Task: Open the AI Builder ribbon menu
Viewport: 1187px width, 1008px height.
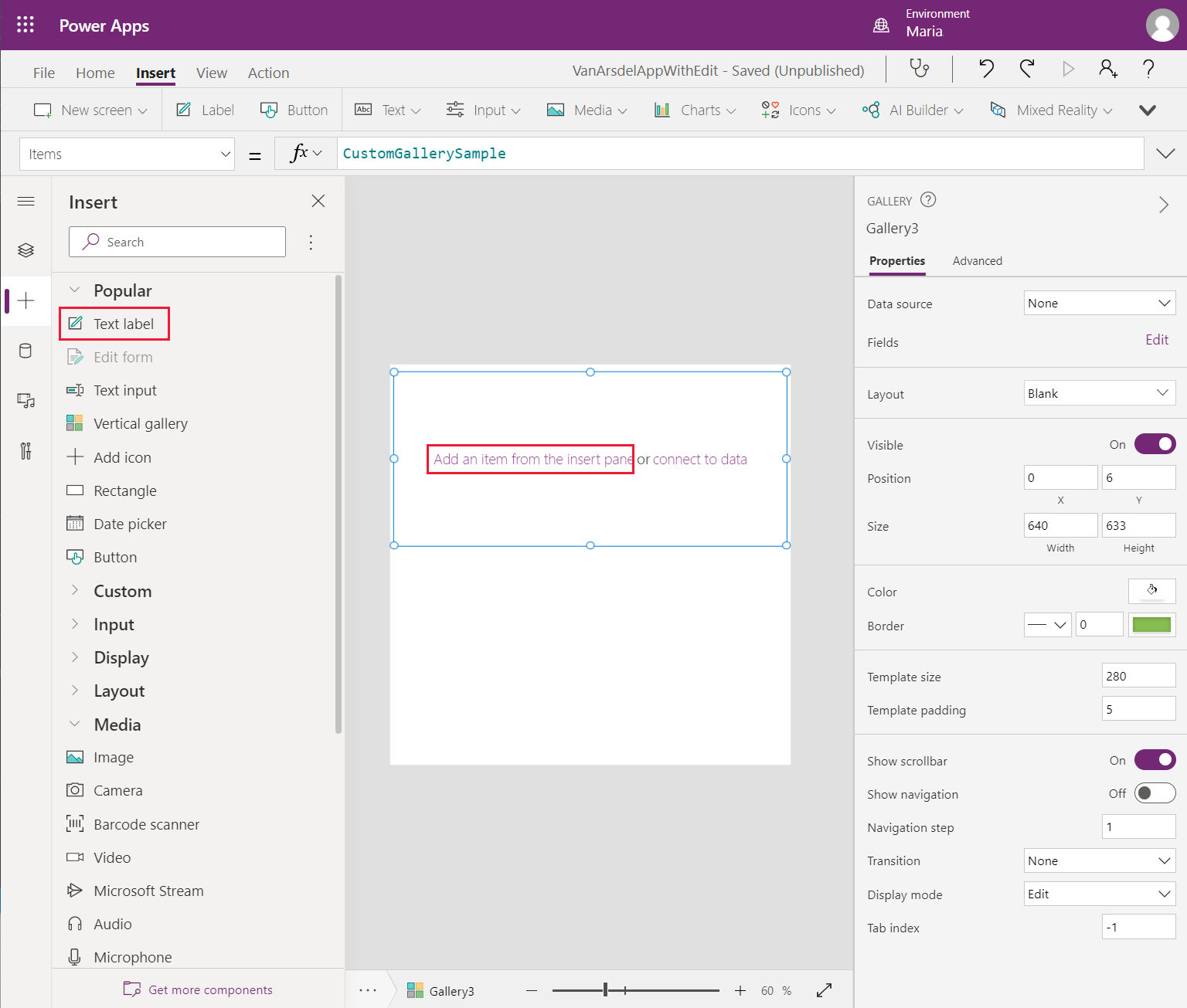Action: [913, 110]
